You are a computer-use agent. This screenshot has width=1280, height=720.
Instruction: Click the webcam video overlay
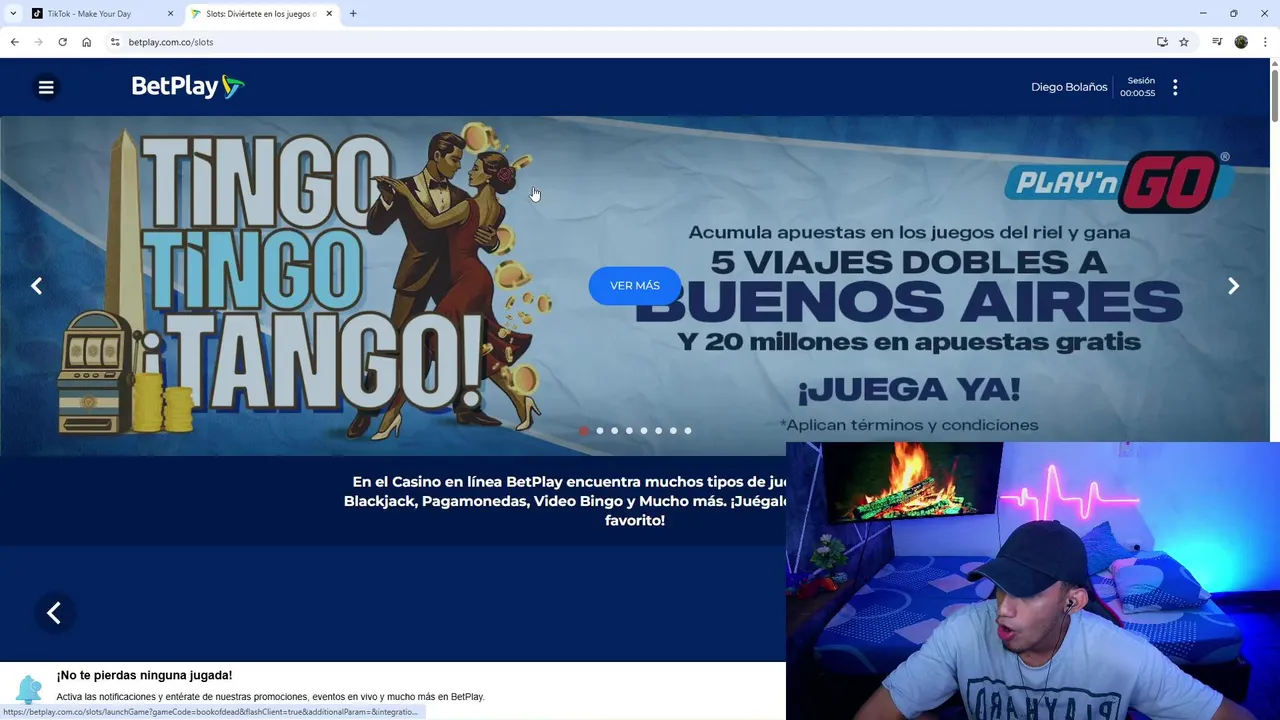tap(1033, 581)
